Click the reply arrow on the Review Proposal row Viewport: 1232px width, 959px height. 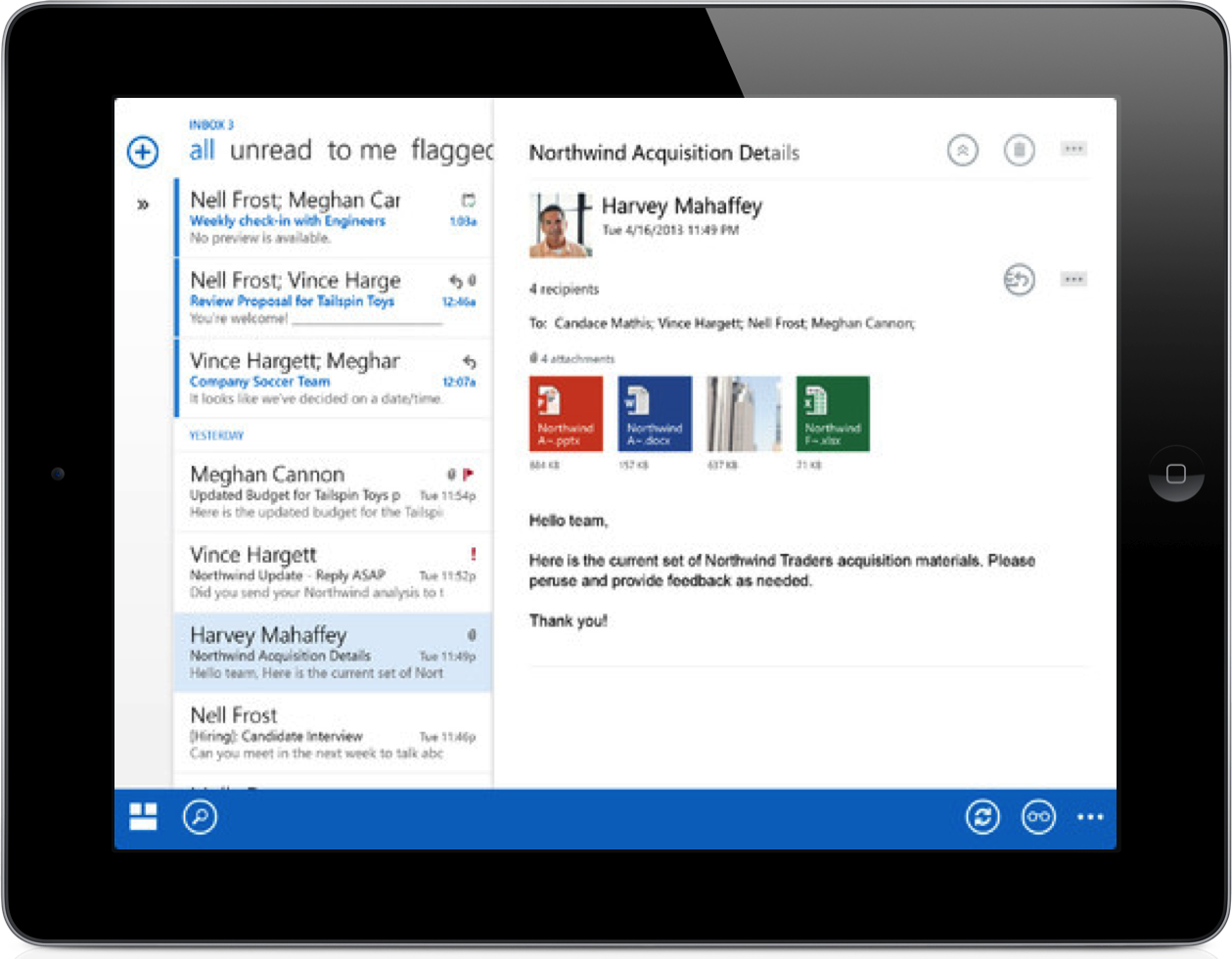click(456, 282)
